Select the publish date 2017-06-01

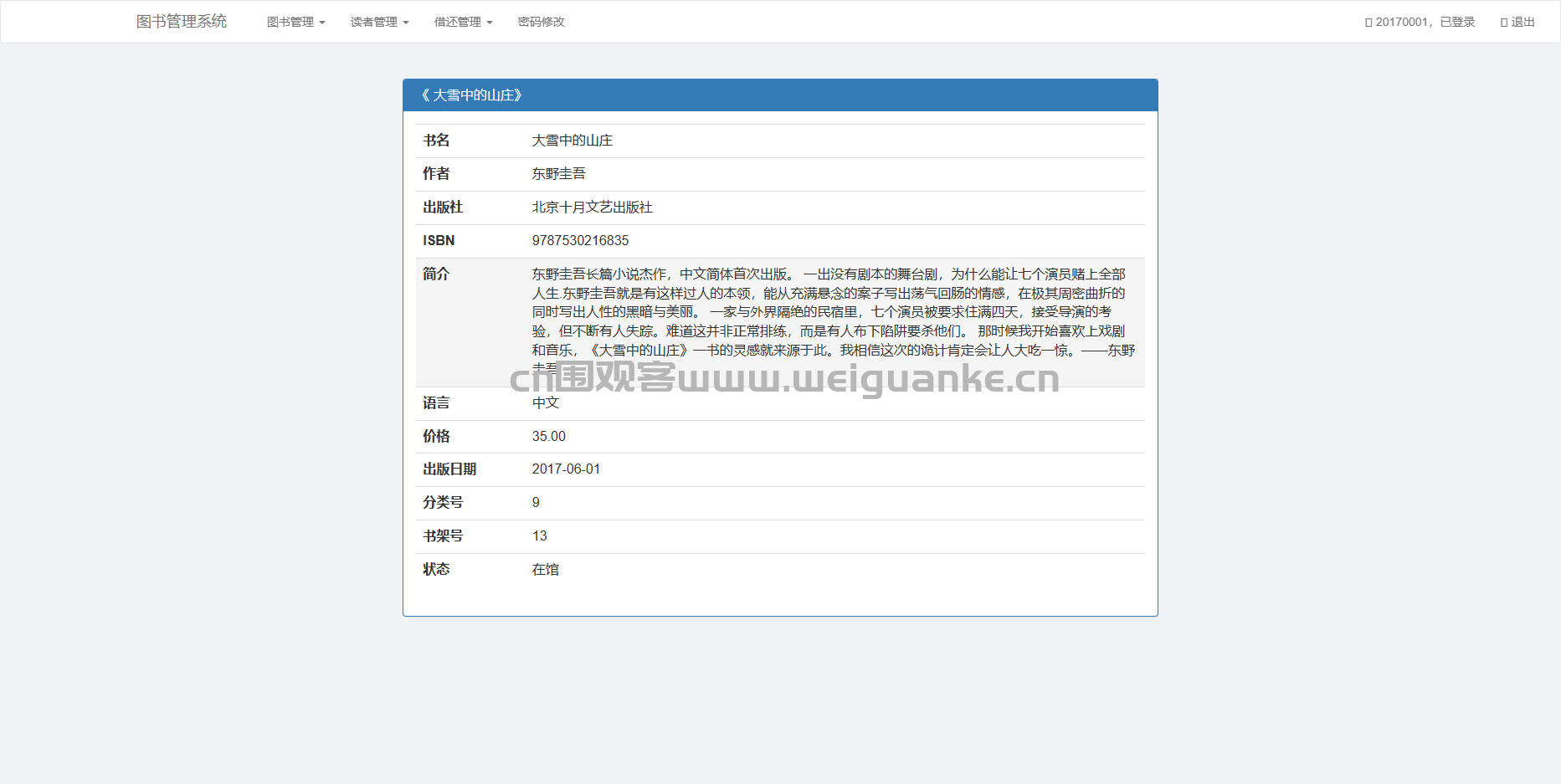click(x=567, y=469)
